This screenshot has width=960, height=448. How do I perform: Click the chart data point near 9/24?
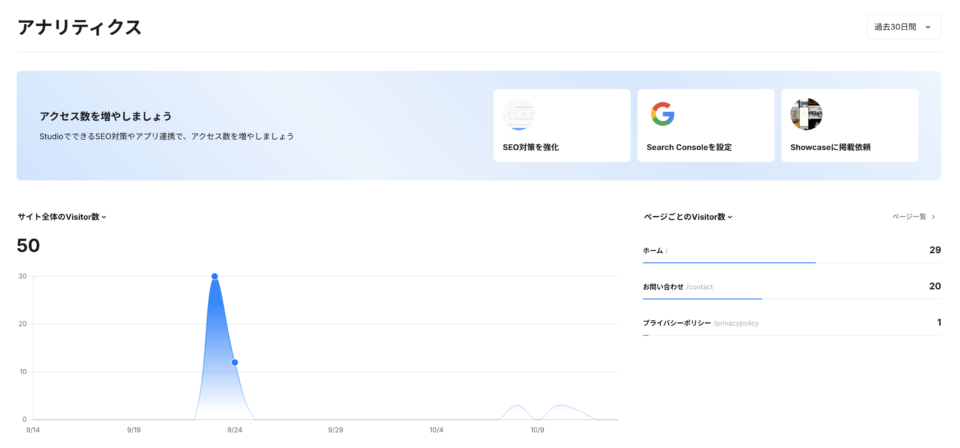pos(234,362)
